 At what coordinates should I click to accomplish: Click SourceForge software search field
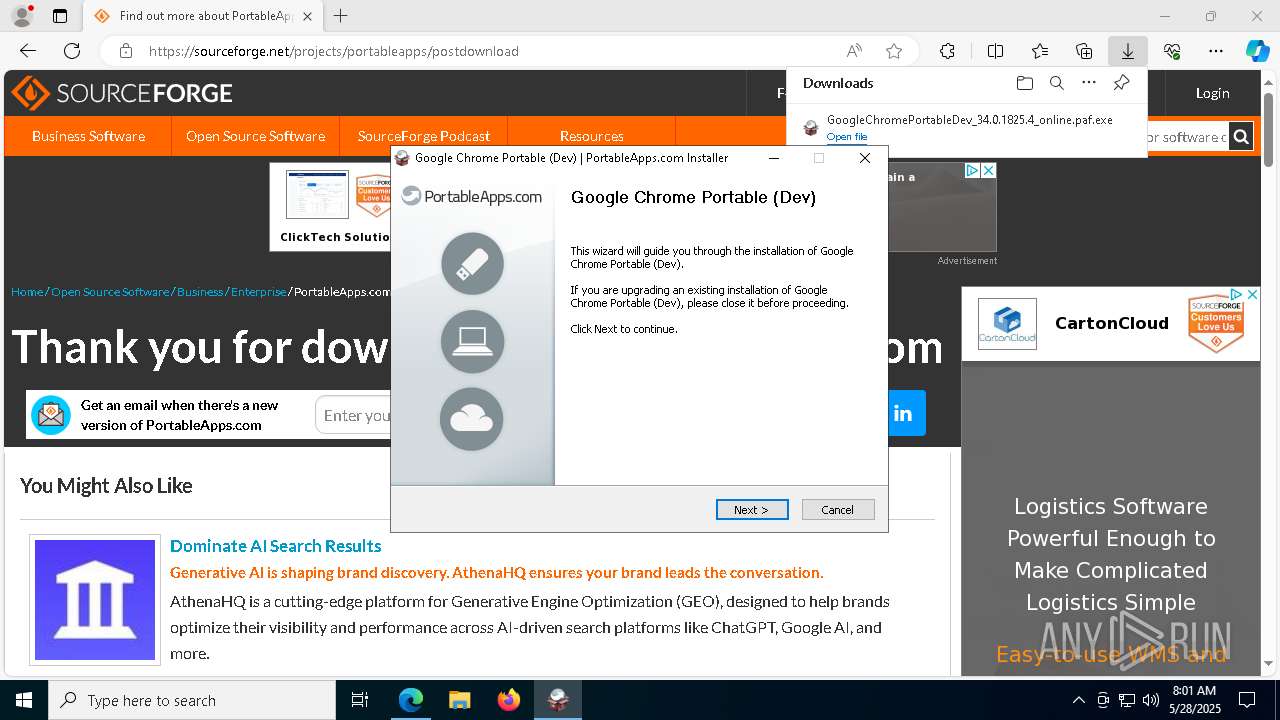point(1186,137)
